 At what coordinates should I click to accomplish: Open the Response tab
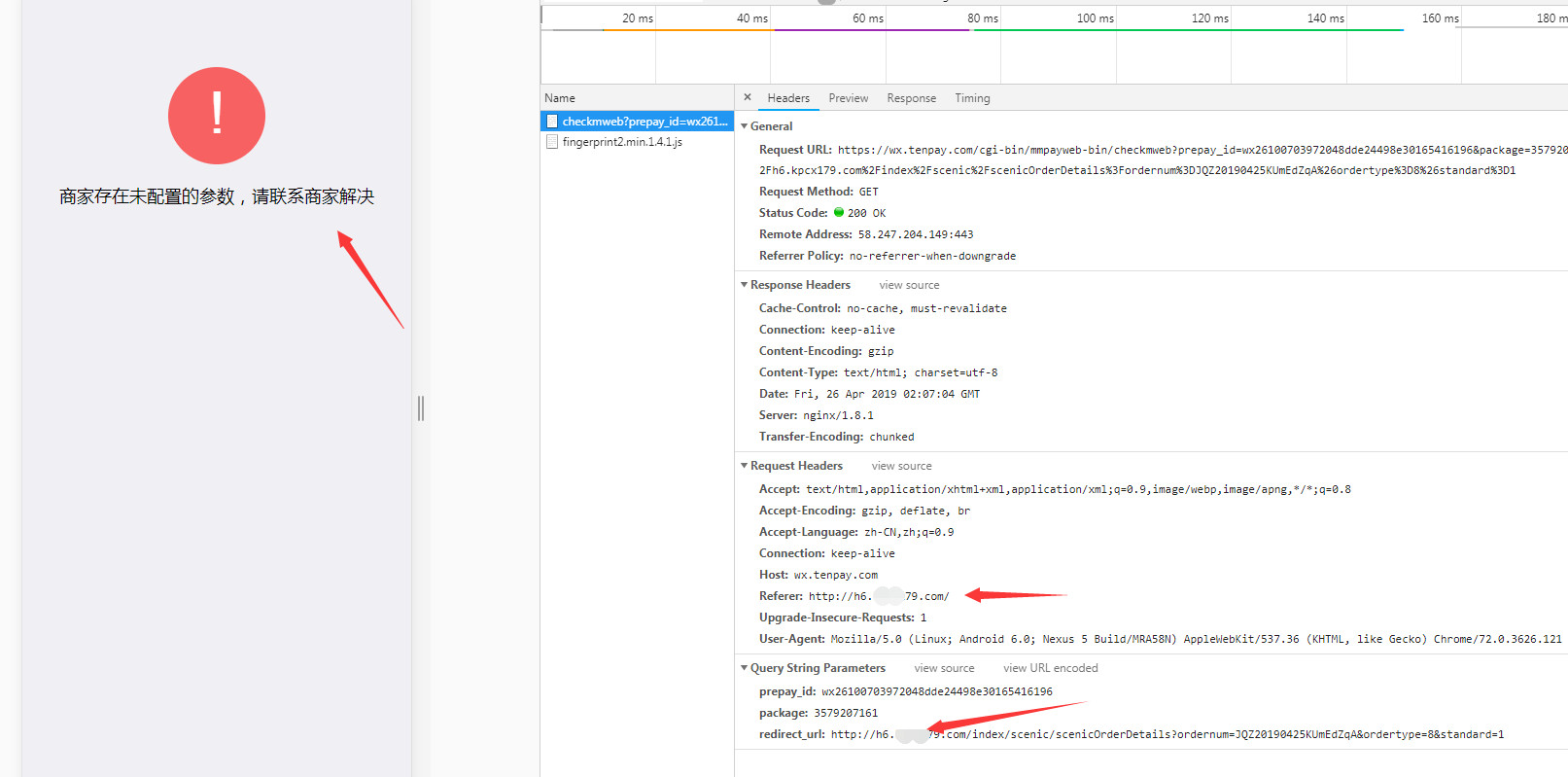coord(911,98)
